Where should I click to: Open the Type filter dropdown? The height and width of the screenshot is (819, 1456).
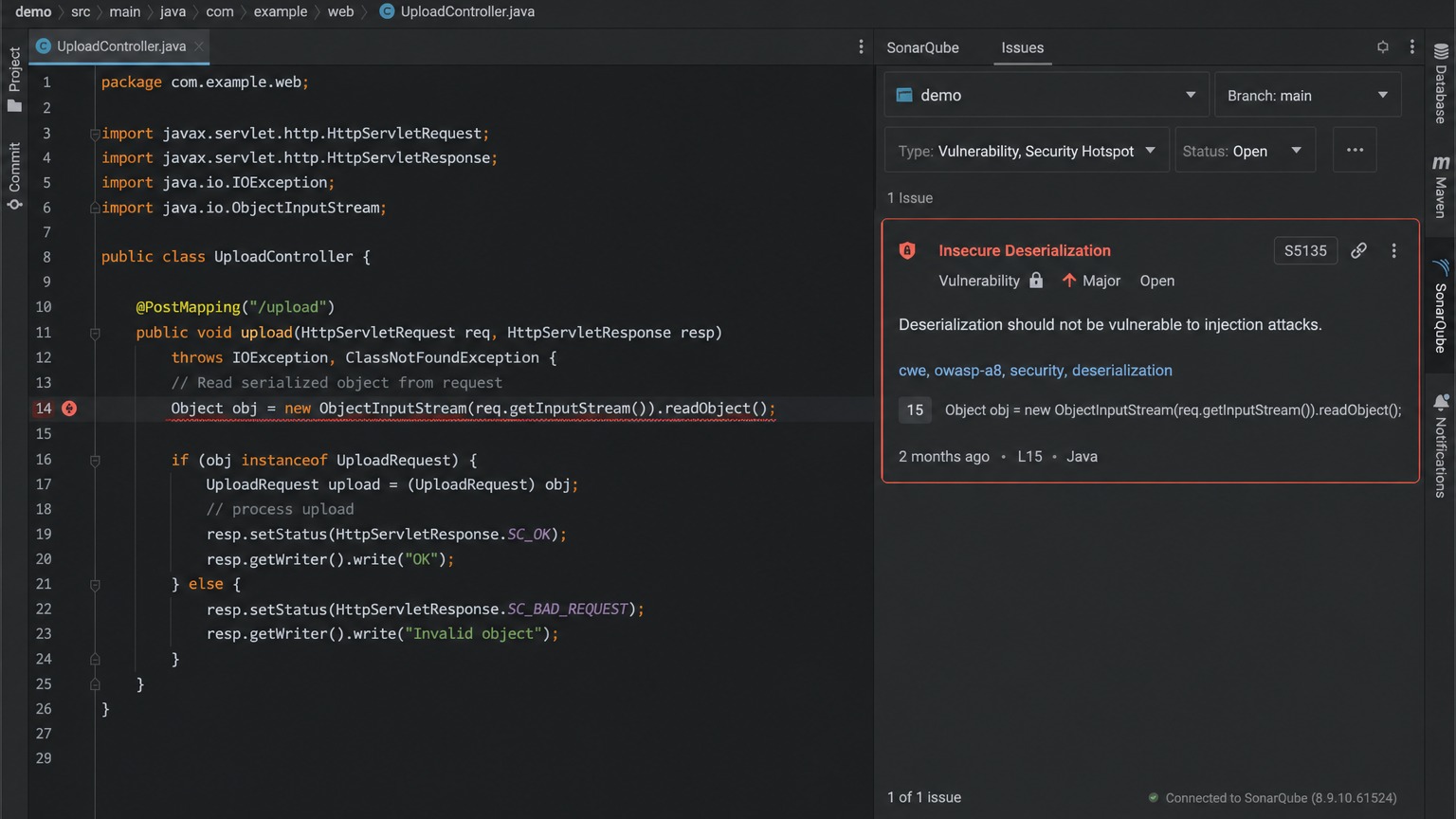(1027, 151)
